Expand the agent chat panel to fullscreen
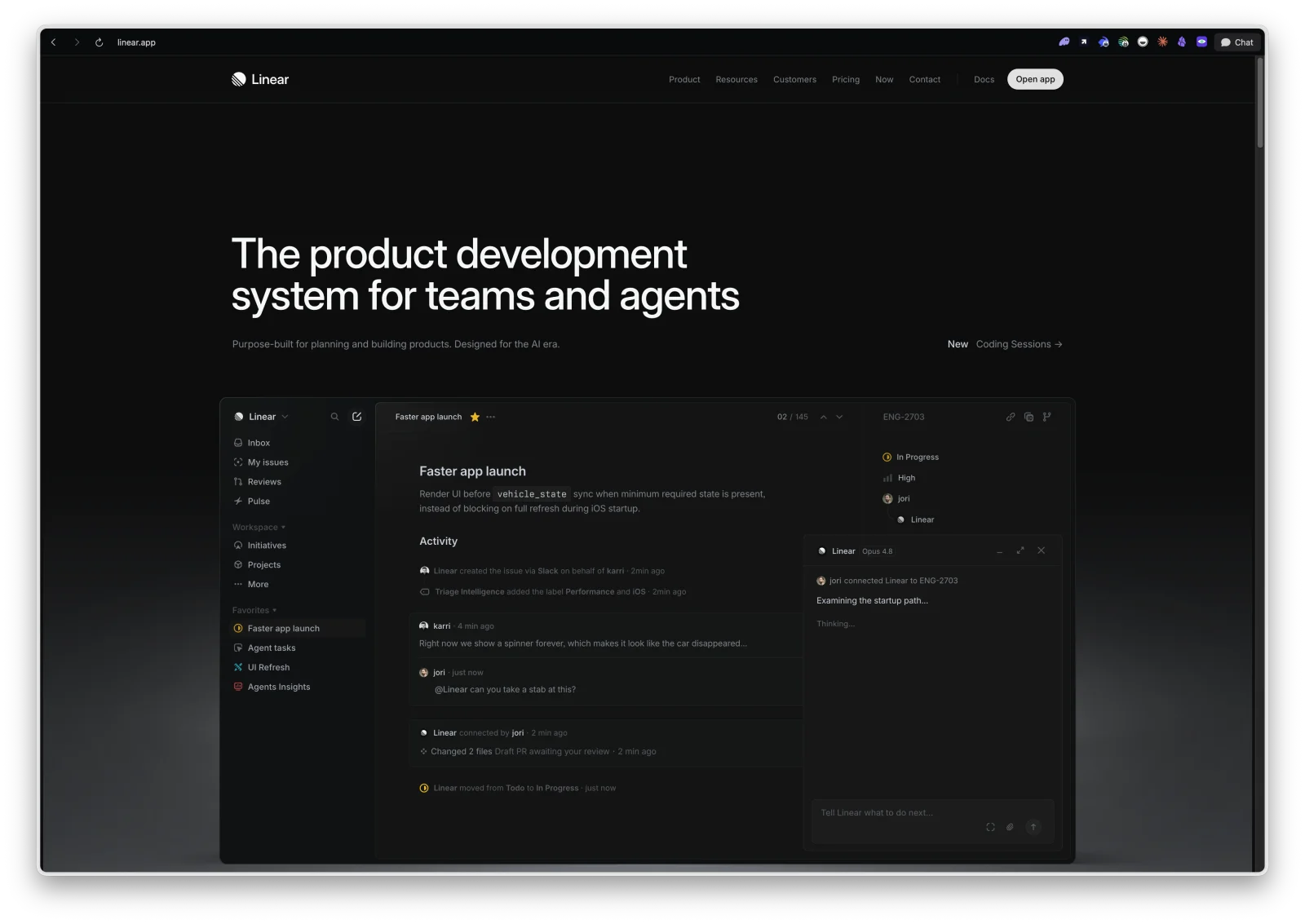 pos(1020,550)
